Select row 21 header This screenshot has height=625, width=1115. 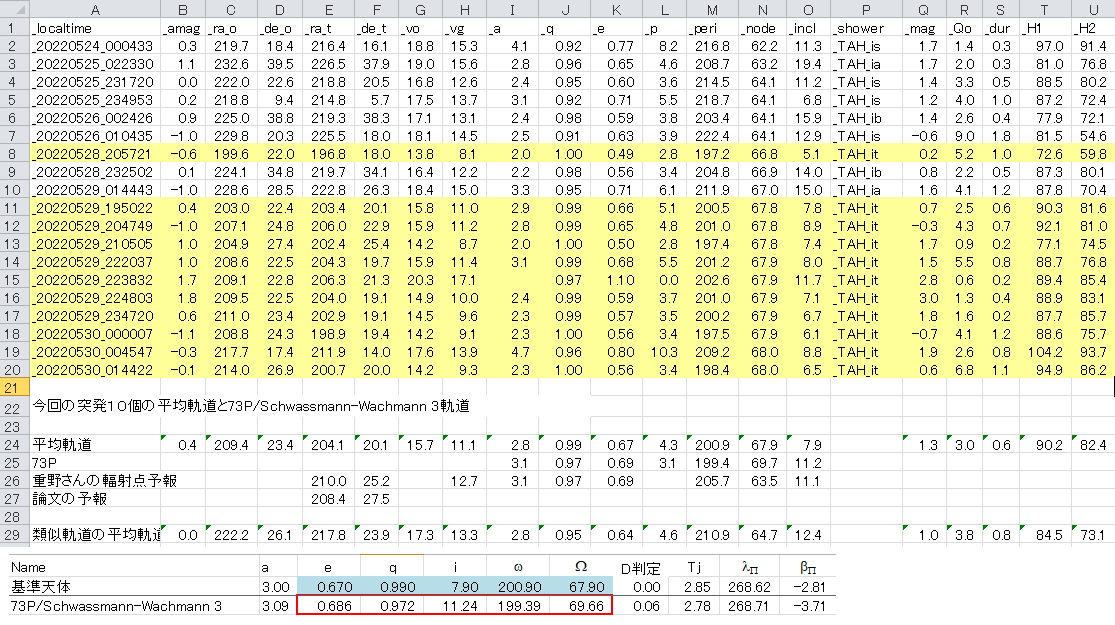point(13,387)
